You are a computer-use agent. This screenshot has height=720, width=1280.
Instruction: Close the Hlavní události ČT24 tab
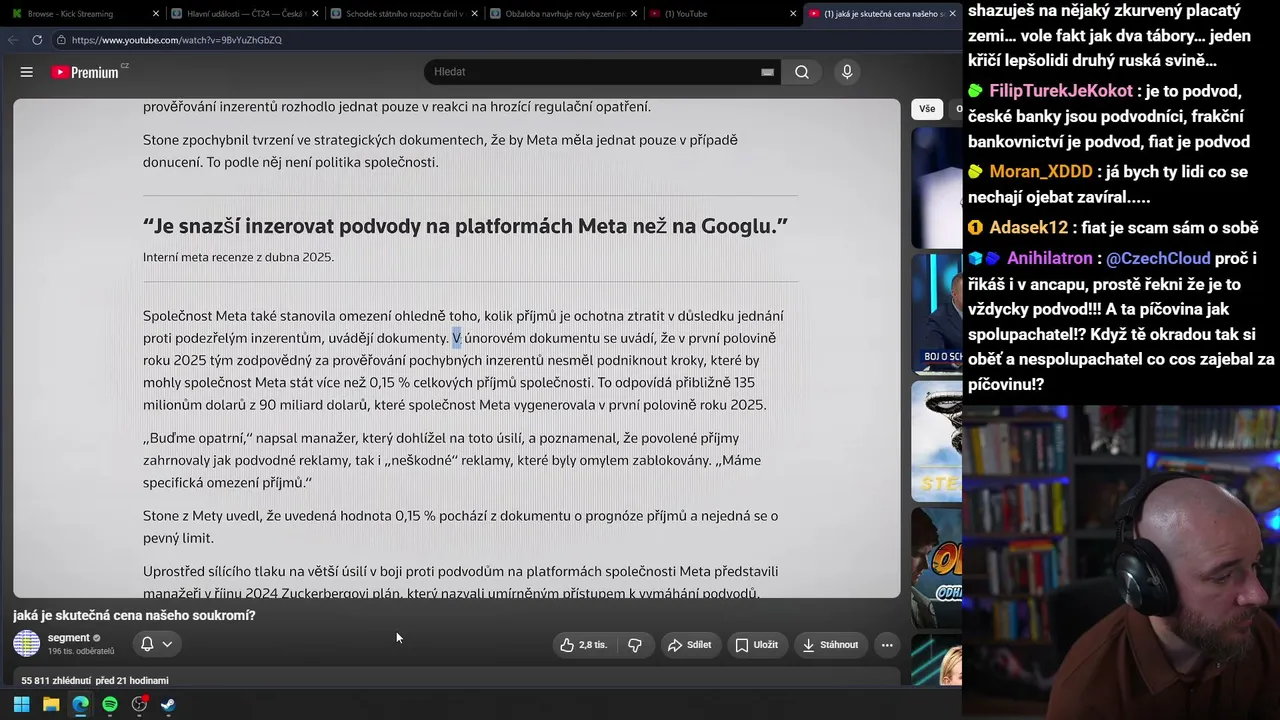[x=315, y=14]
